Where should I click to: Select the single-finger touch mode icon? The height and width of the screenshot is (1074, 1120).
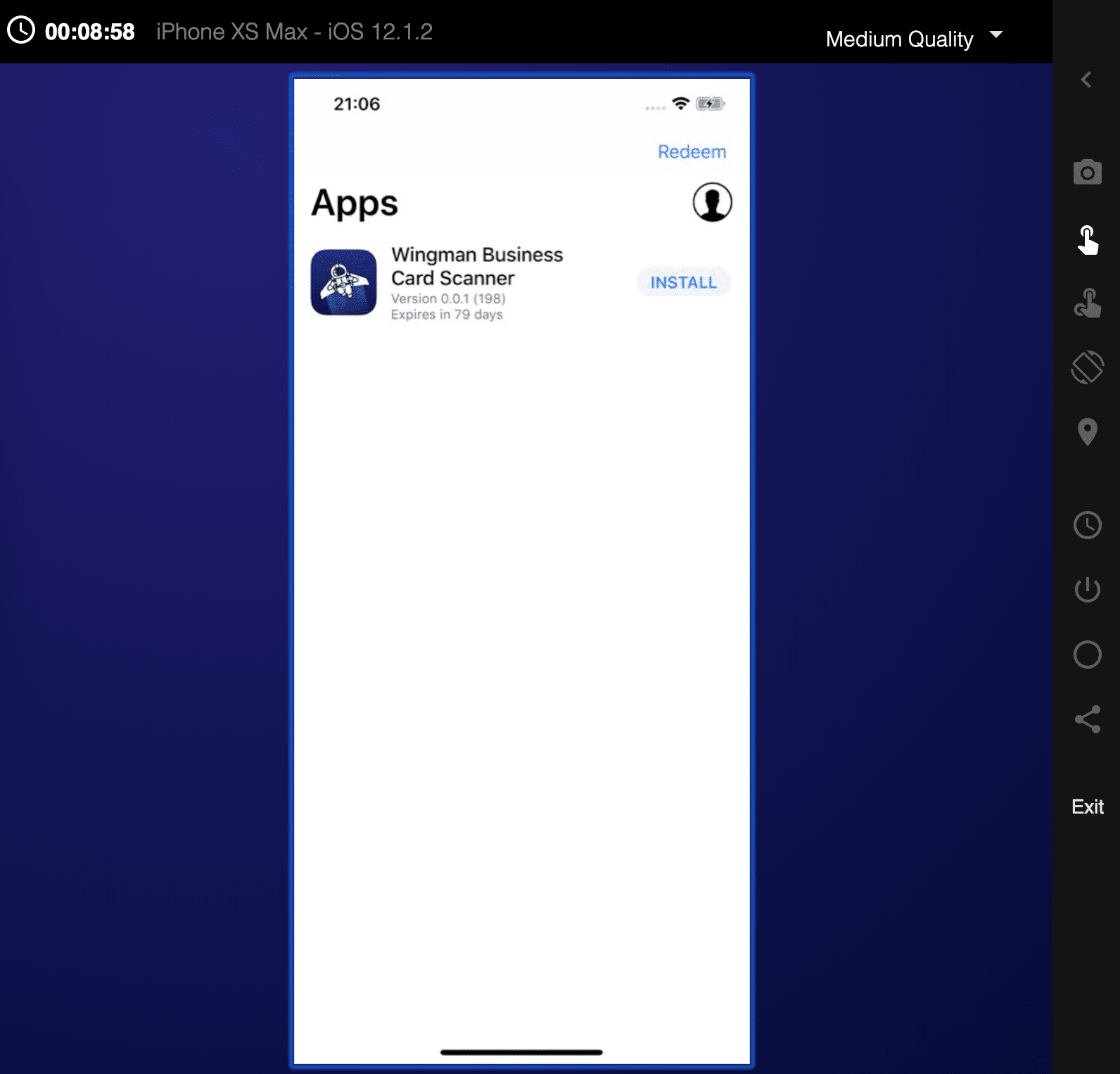click(1088, 239)
